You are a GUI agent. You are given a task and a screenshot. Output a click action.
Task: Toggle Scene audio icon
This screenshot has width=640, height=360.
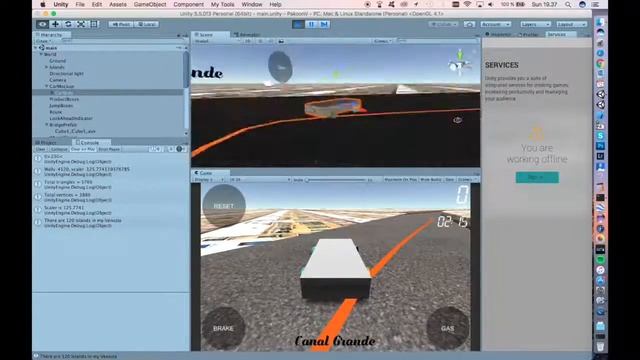tap(270, 41)
